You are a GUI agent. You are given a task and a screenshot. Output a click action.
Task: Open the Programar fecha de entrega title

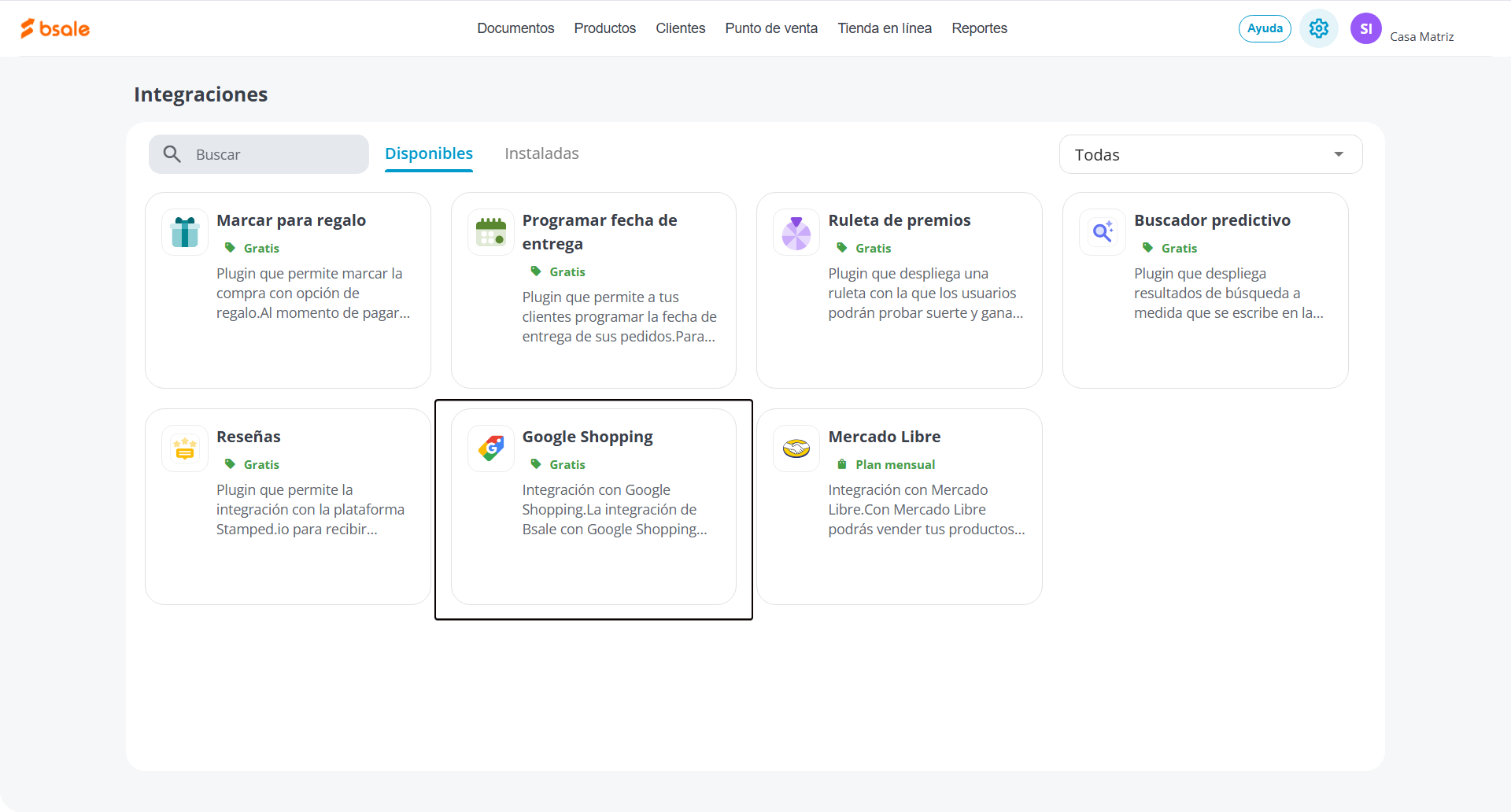600,232
